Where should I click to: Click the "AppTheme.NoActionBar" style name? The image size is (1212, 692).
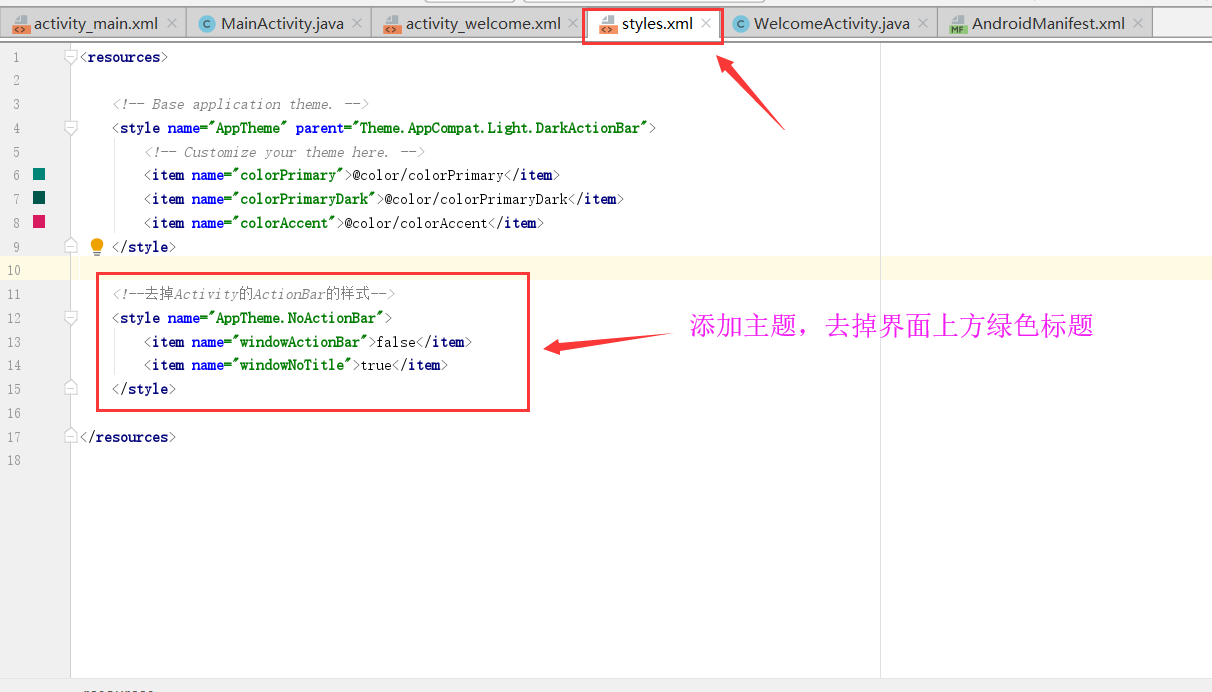(296, 318)
